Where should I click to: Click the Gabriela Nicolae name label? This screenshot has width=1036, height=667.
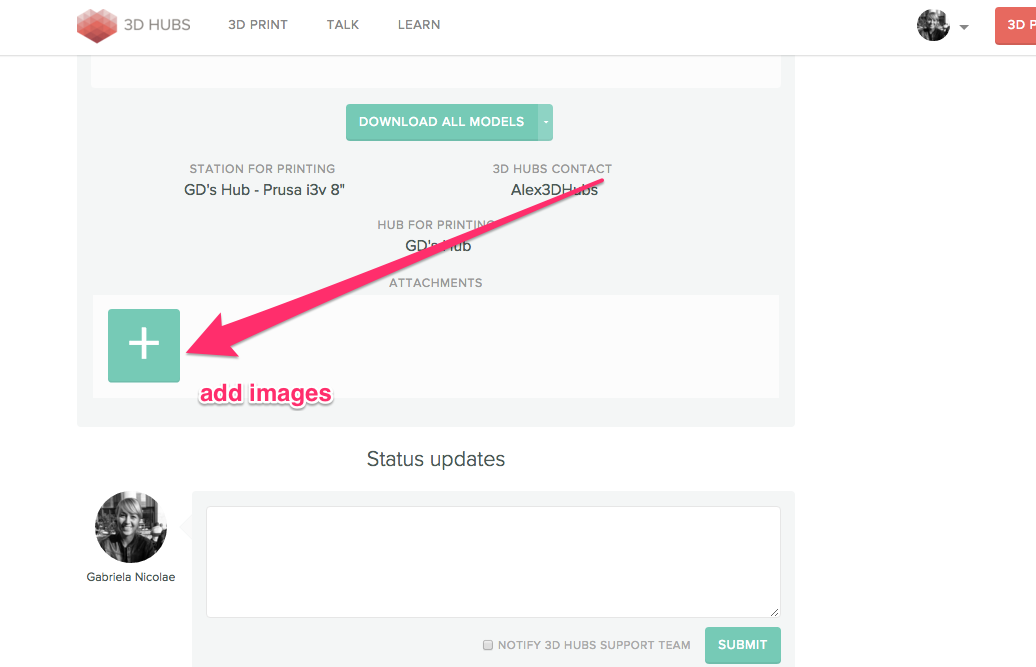130,577
